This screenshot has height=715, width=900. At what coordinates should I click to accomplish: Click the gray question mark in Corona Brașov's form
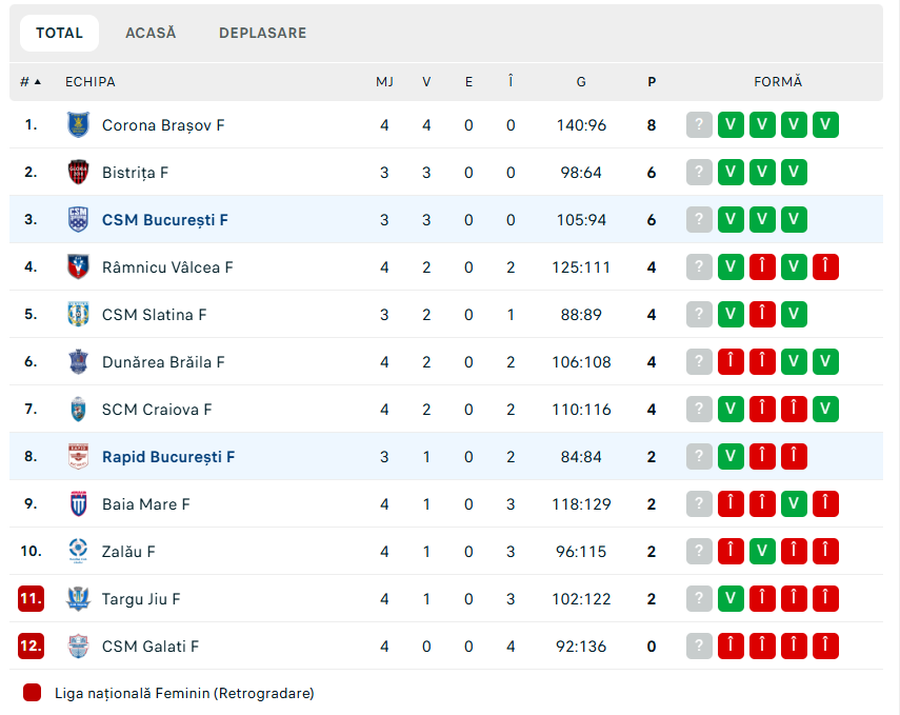pos(699,125)
